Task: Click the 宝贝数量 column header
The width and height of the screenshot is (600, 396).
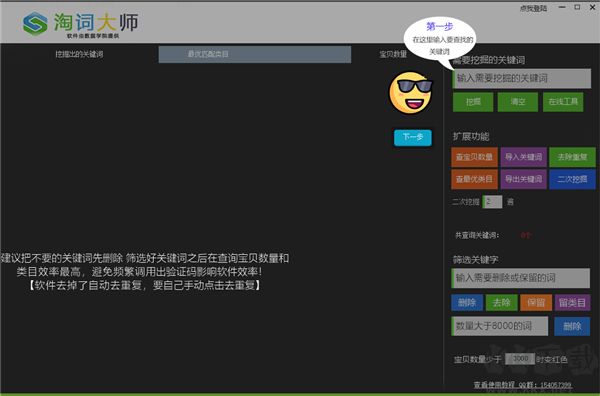Action: tap(393, 54)
